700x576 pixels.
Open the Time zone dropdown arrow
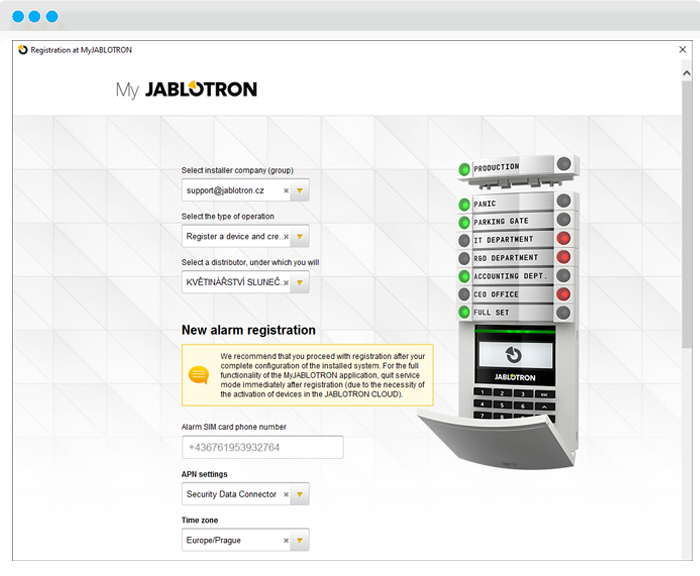pos(300,540)
